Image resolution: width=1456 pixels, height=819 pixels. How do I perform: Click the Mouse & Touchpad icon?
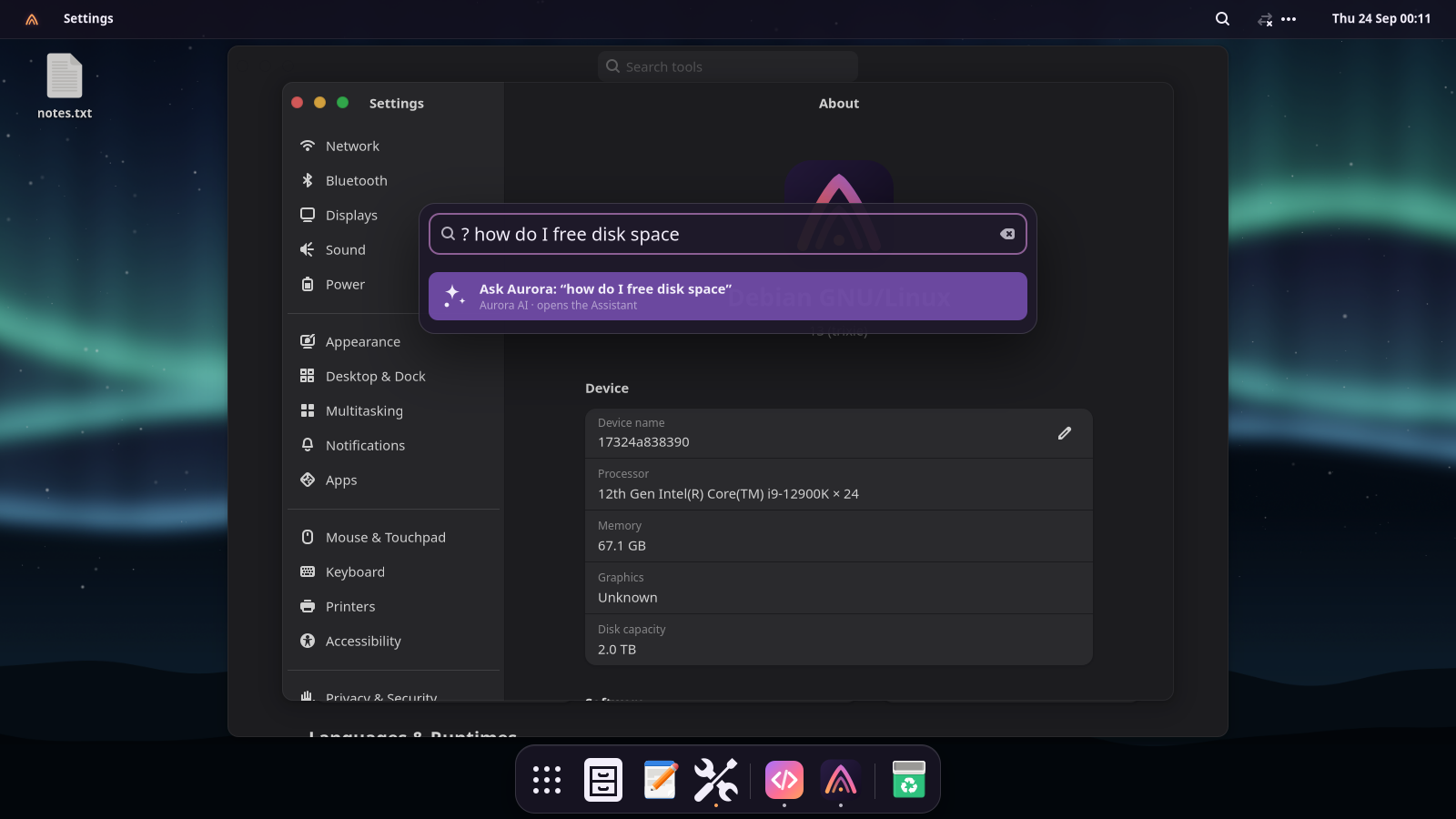pos(308,537)
